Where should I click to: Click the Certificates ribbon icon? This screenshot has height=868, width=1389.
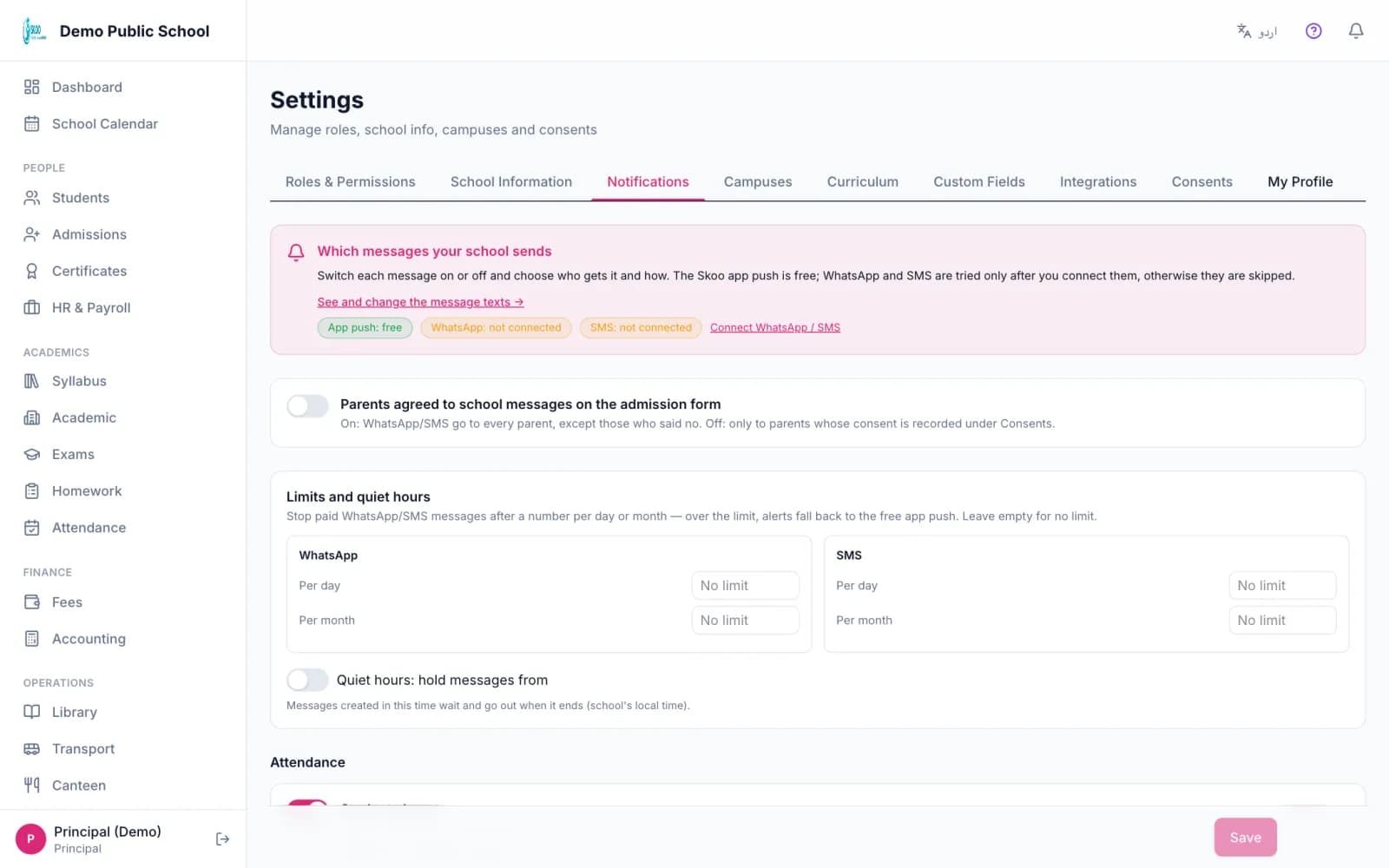[x=32, y=271]
